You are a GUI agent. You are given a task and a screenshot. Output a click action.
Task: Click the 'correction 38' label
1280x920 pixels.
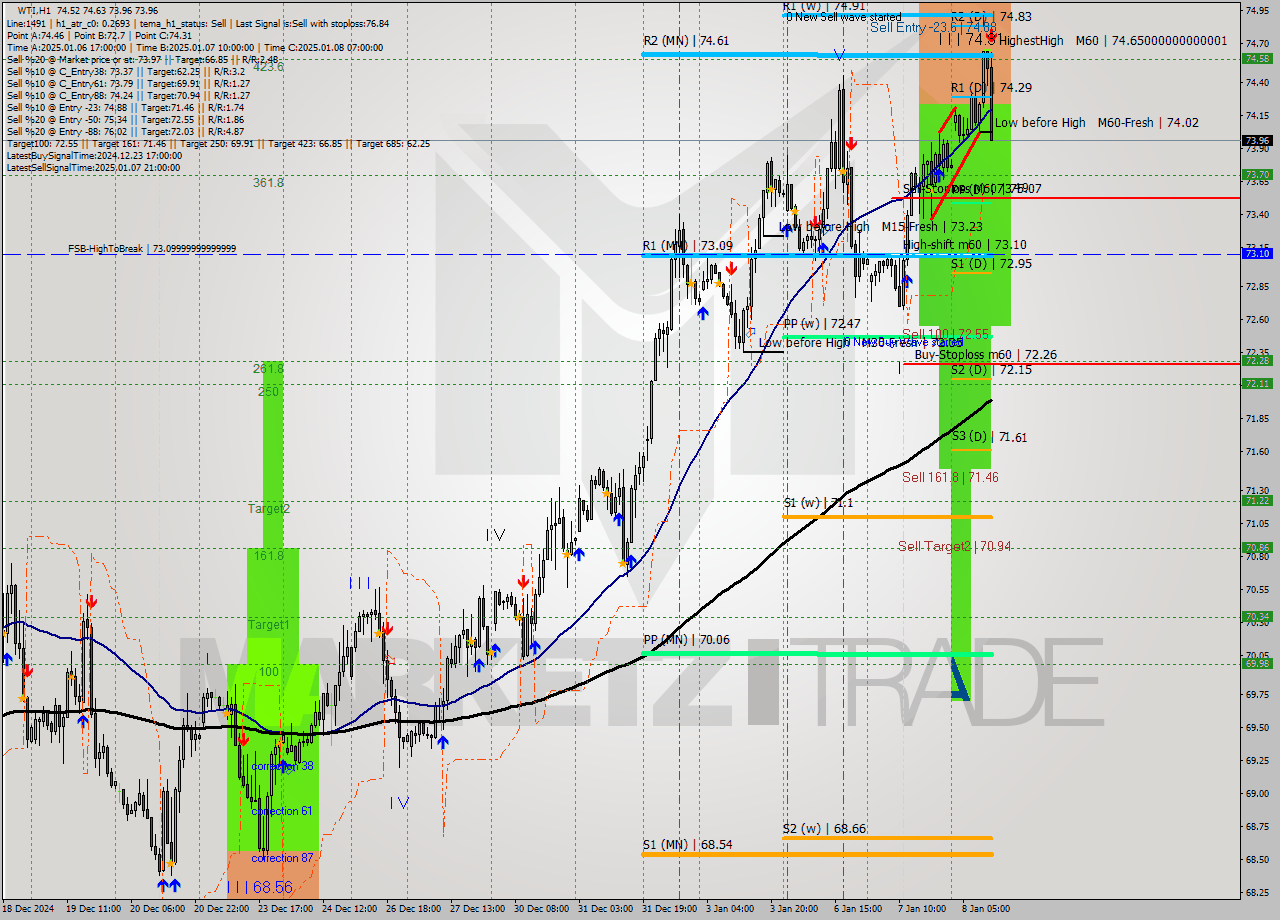(x=282, y=766)
